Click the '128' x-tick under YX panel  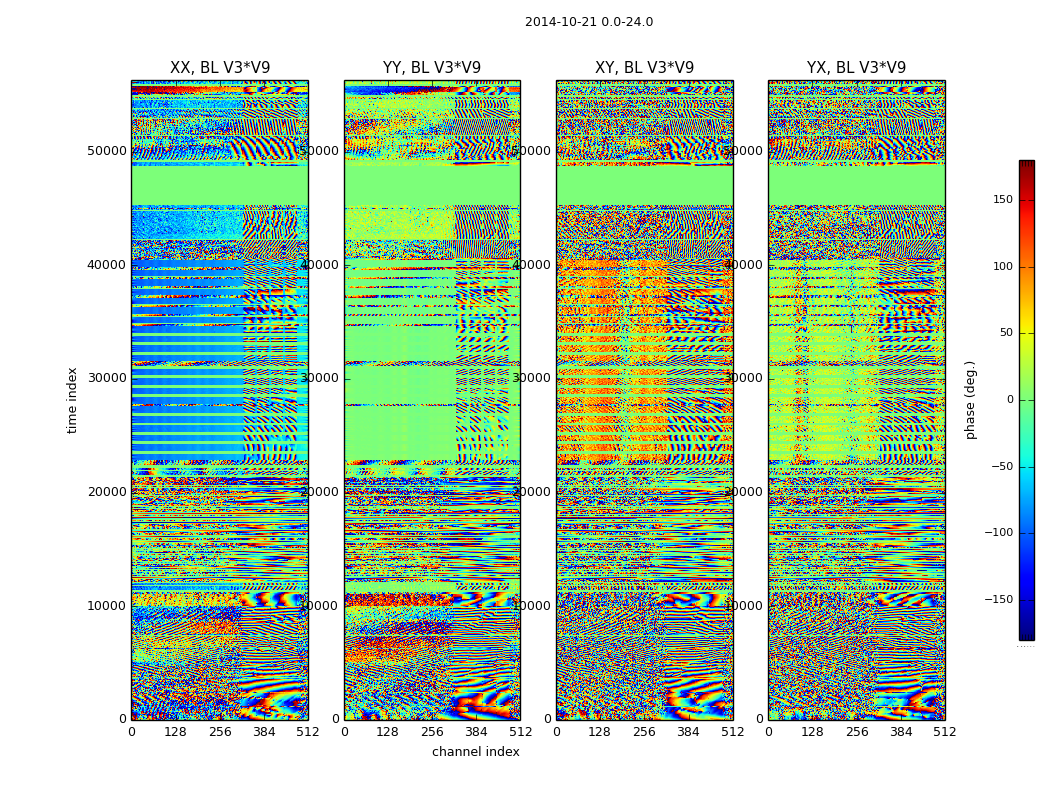click(x=812, y=732)
